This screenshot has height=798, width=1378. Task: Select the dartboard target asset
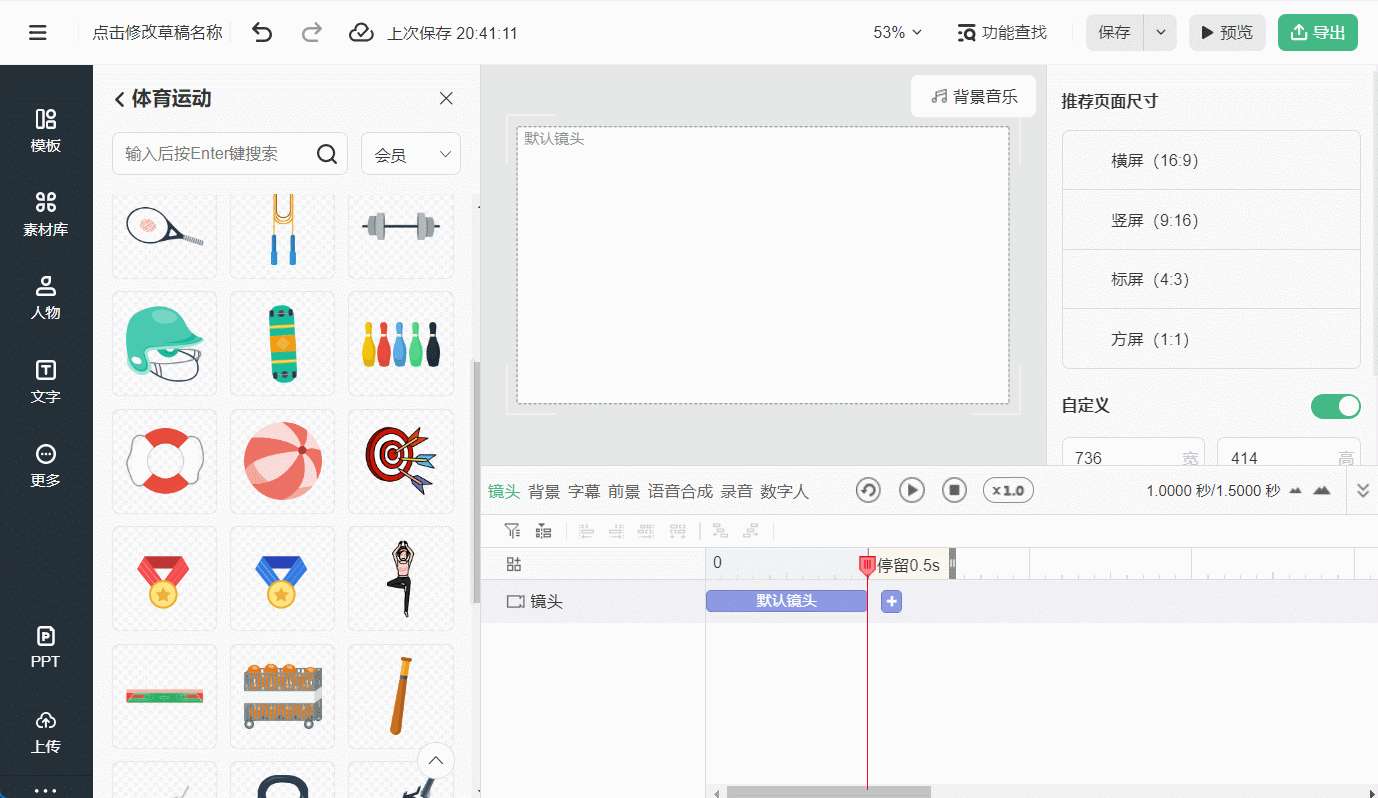[x=401, y=462]
